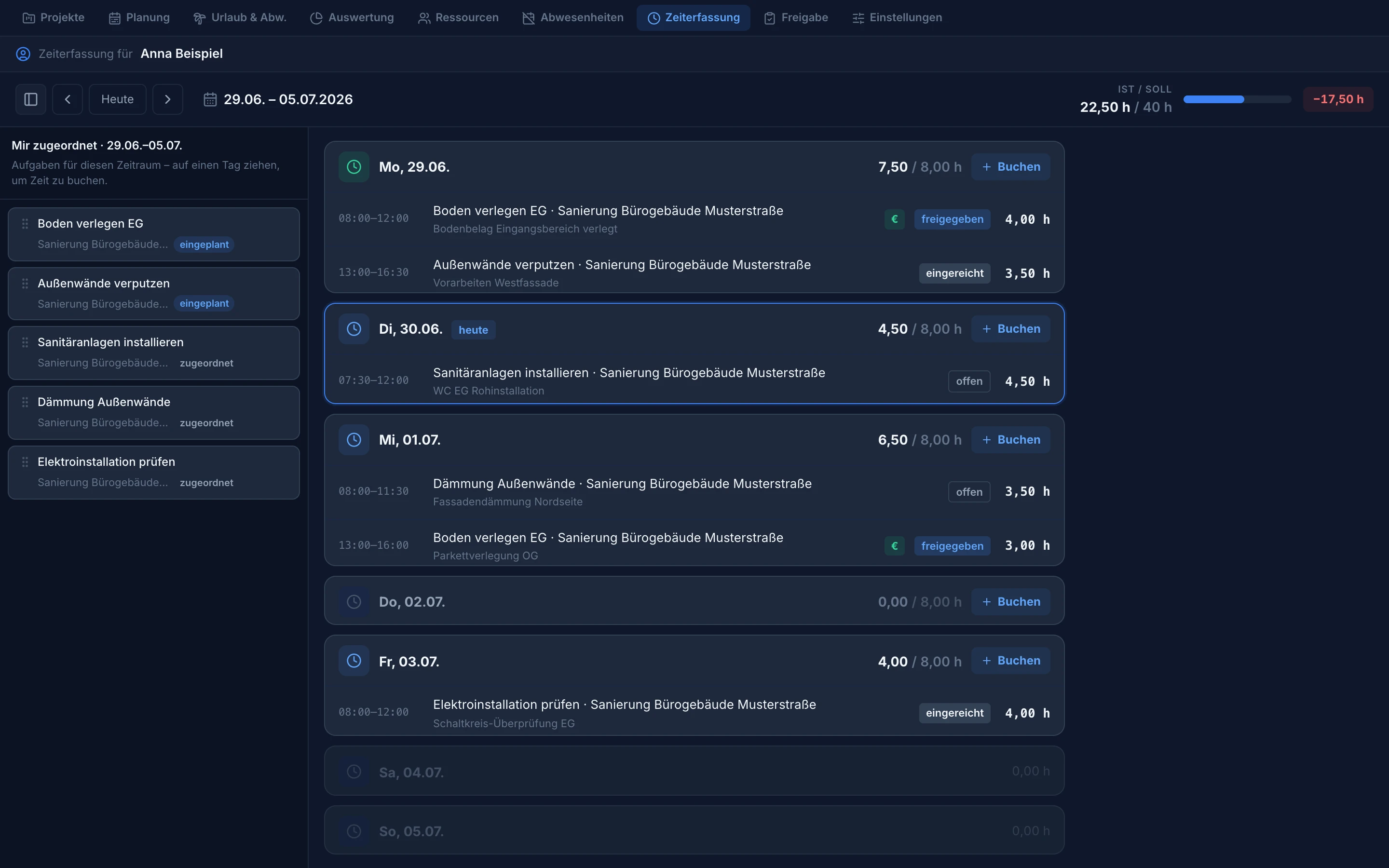Grab drag handle of Außenwände verputzen task
Image resolution: width=1389 pixels, height=868 pixels.
(25, 283)
